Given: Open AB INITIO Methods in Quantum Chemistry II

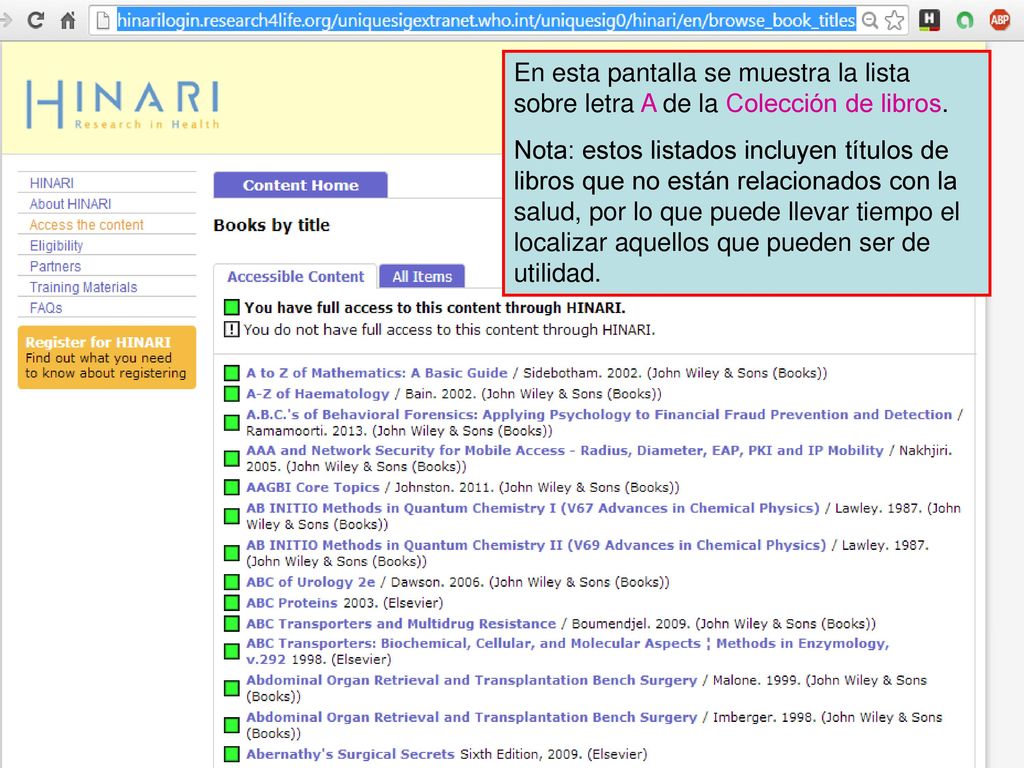Looking at the screenshot, I should click(536, 545).
